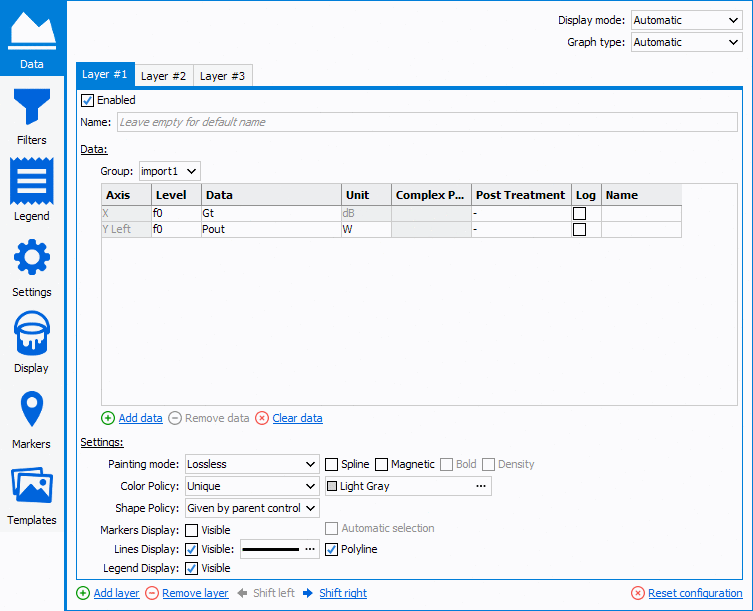The height and width of the screenshot is (611, 753).
Task: Open the Templates pictures section
Action: (x=32, y=496)
